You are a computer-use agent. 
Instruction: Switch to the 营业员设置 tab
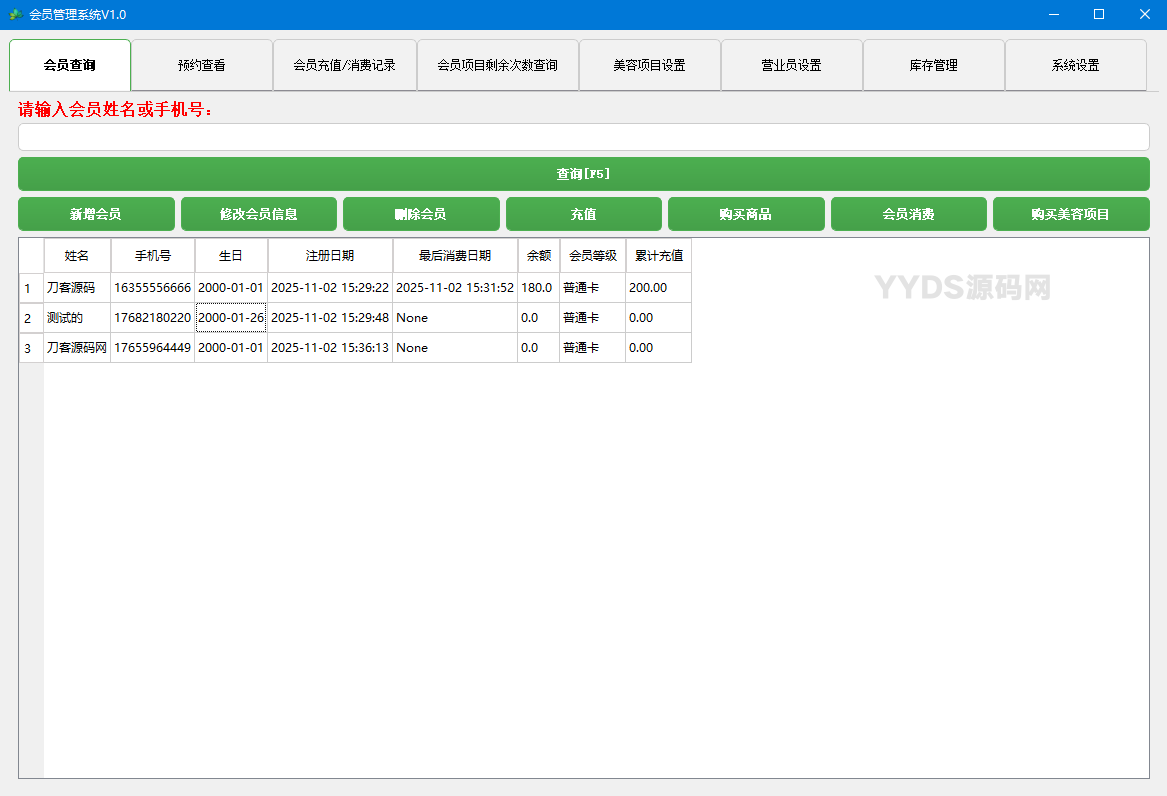[791, 64]
